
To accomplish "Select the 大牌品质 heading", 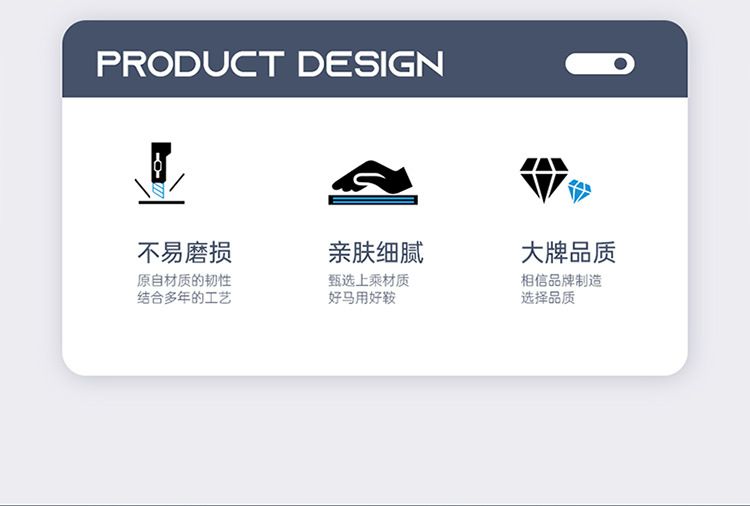I will 568,253.
